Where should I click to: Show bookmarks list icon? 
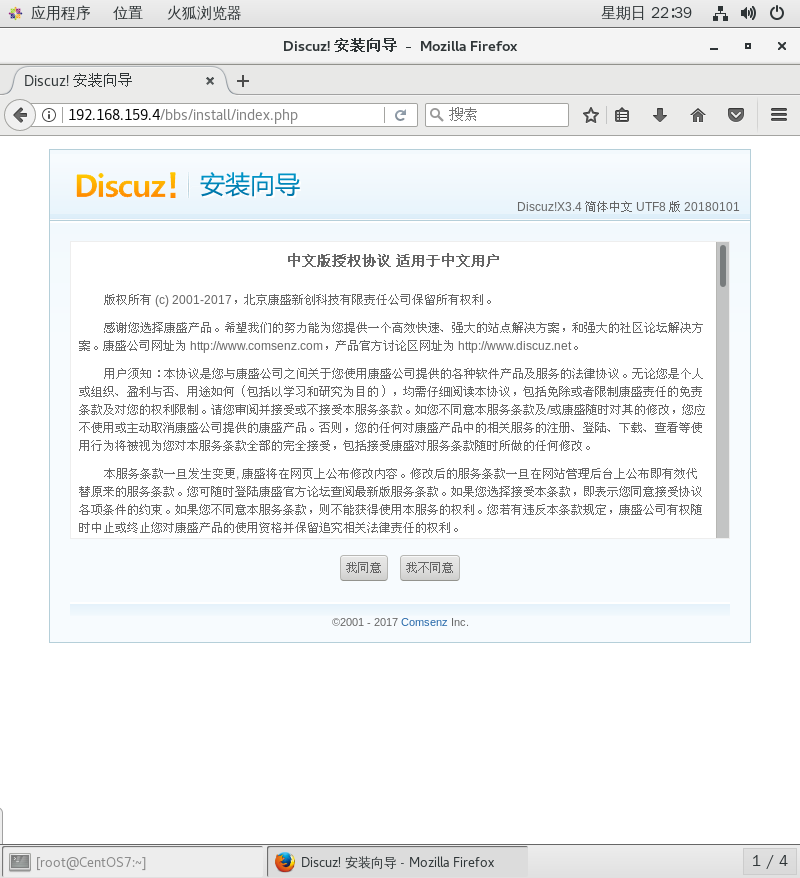tap(622, 115)
